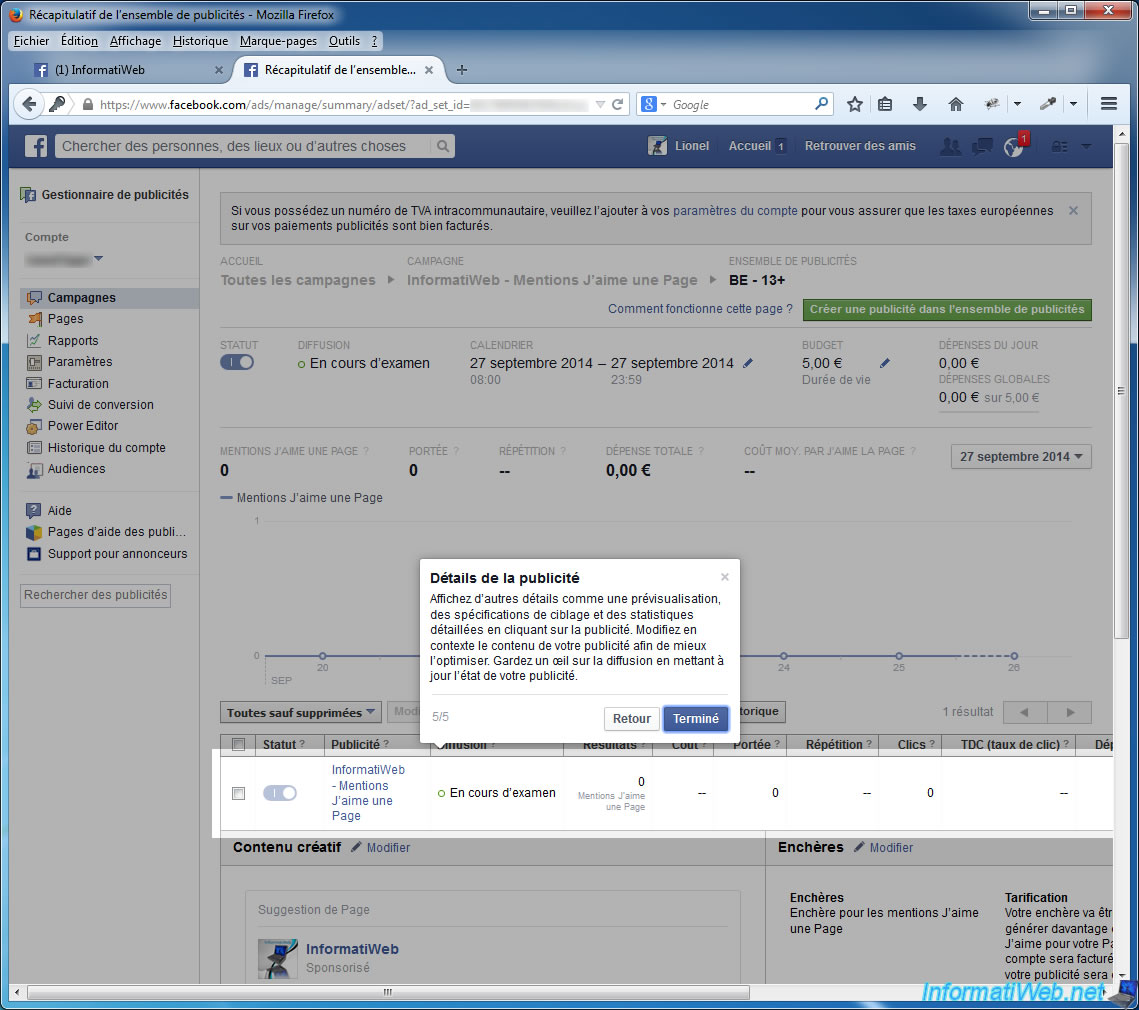Image resolution: width=1139 pixels, height=1010 pixels.
Task: Click the Facebook logo icon
Action: [x=36, y=146]
